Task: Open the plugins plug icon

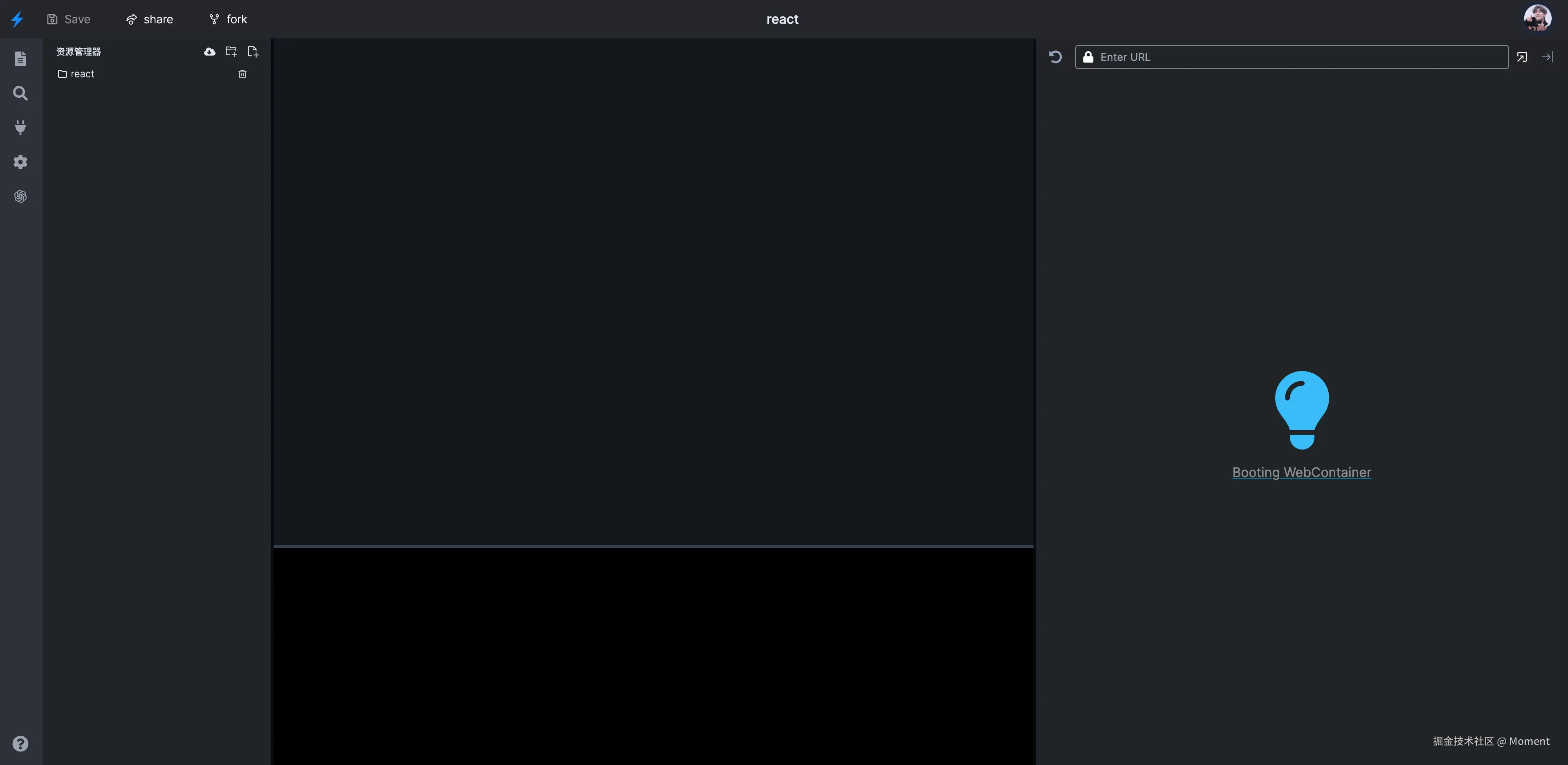Action: tap(20, 127)
